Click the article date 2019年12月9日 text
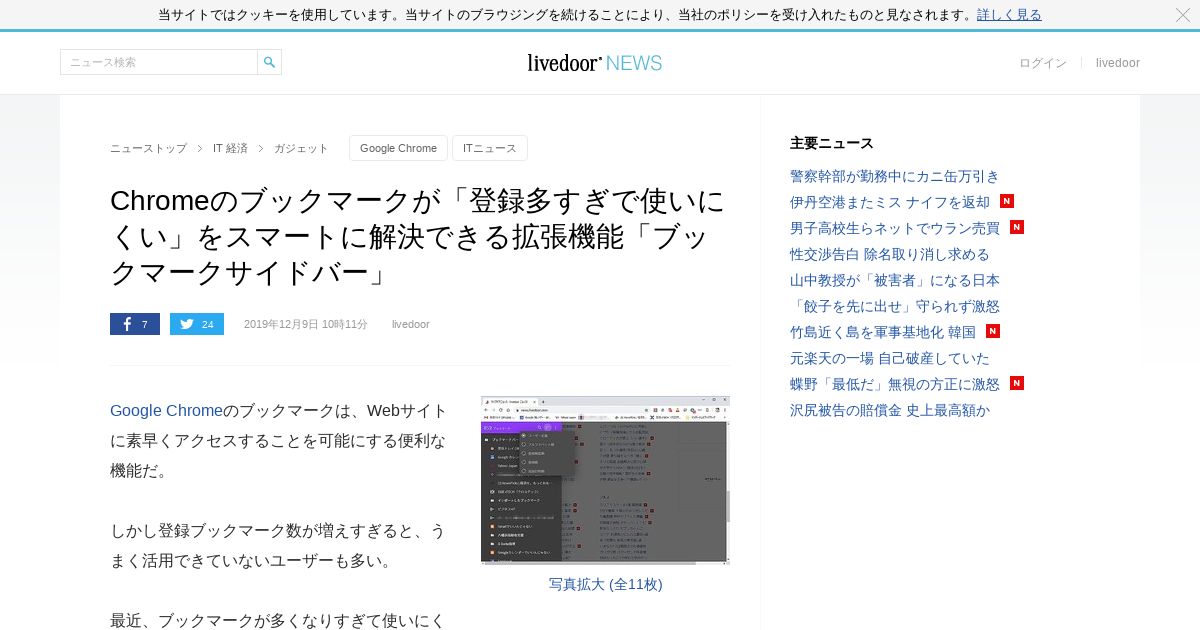This screenshot has width=1200, height=630. tap(306, 324)
